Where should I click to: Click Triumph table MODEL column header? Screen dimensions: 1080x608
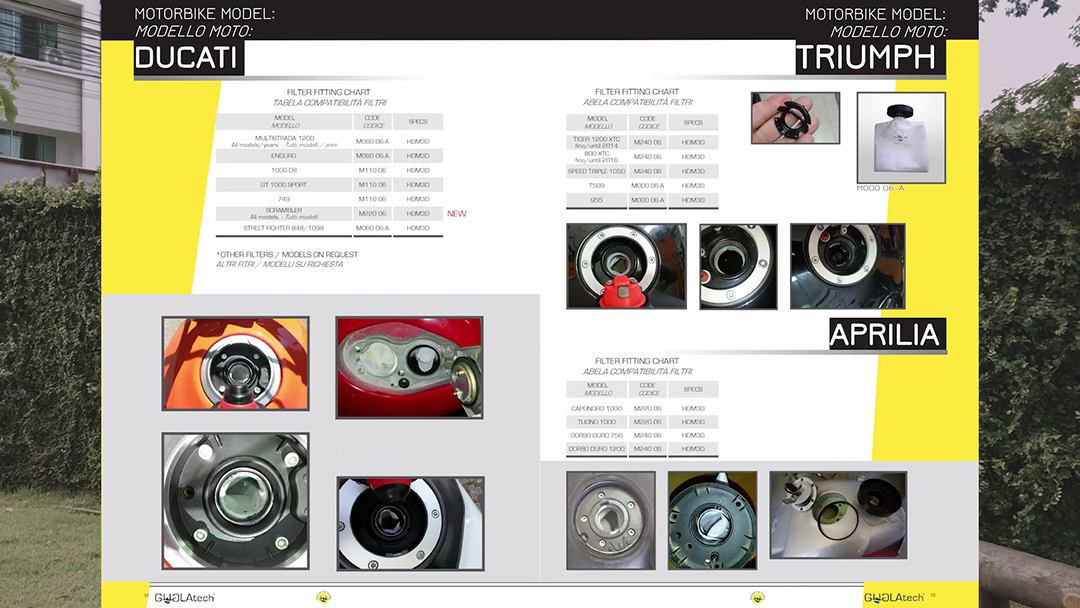[596, 123]
